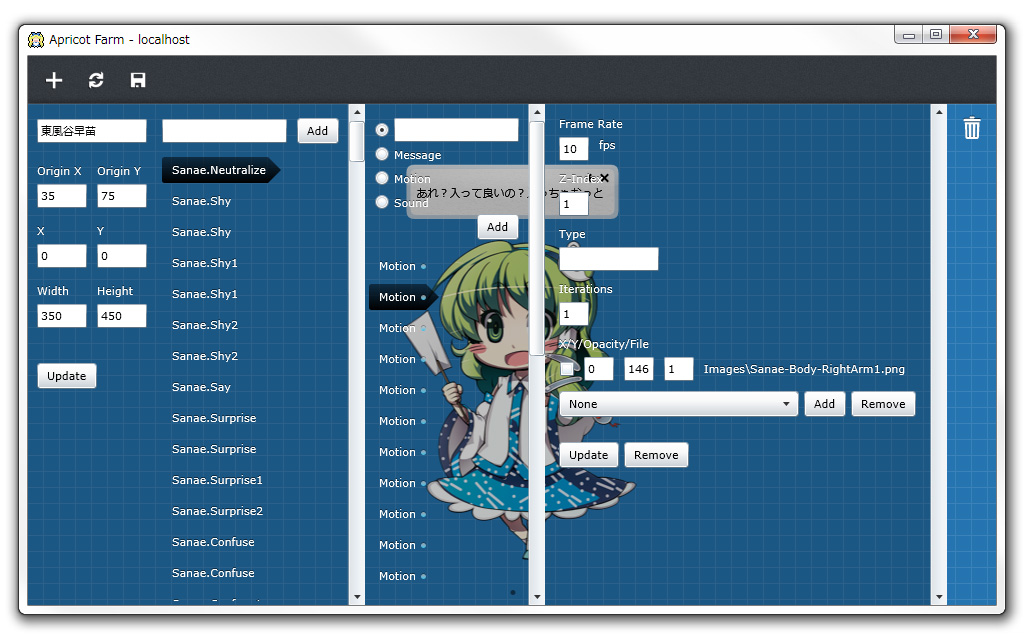The image size is (1024, 640).
Task: Select the Sound radio button
Action: 382,202
